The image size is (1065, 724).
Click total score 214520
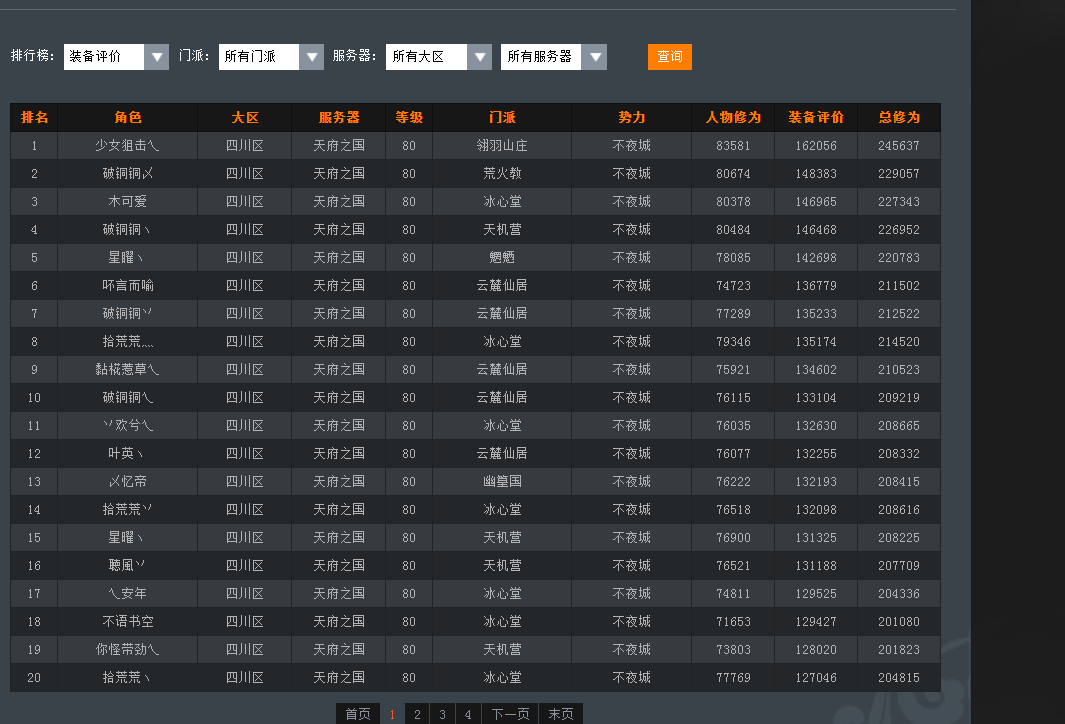pos(899,342)
